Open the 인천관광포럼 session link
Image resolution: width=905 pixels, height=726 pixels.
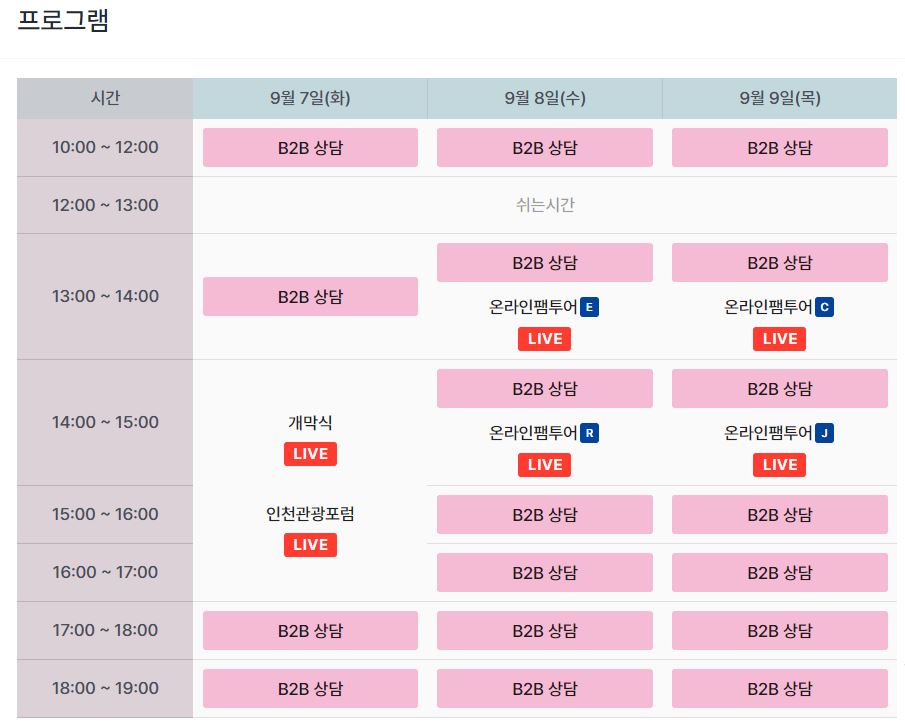tap(310, 515)
